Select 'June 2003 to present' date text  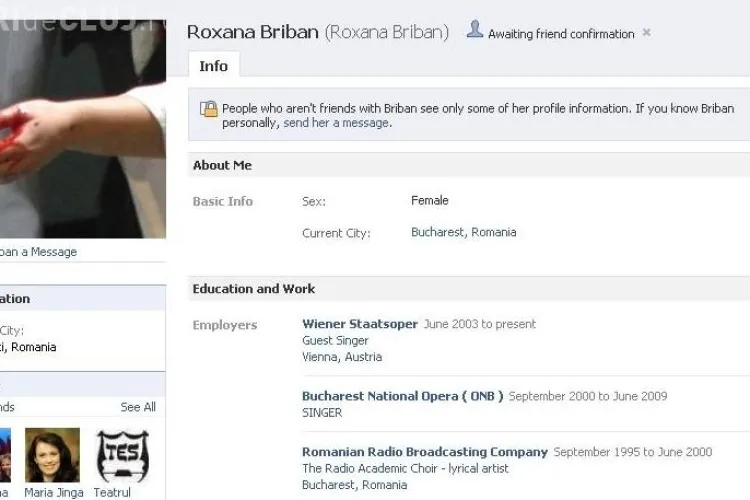[480, 324]
